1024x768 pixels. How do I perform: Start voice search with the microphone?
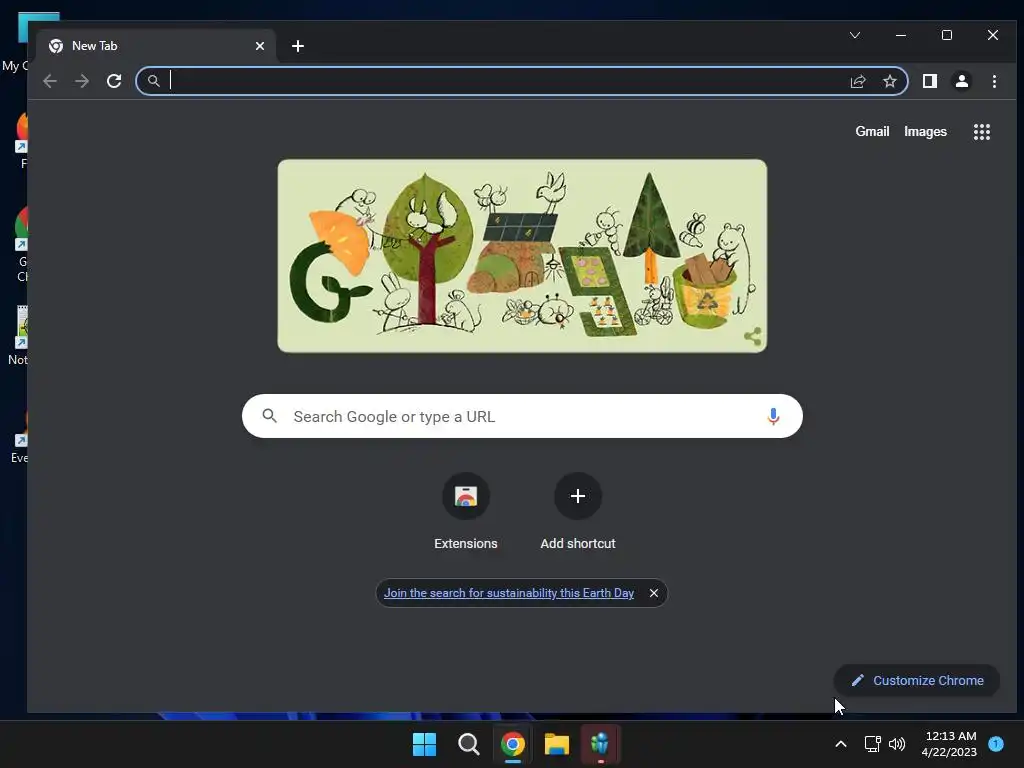(x=773, y=416)
